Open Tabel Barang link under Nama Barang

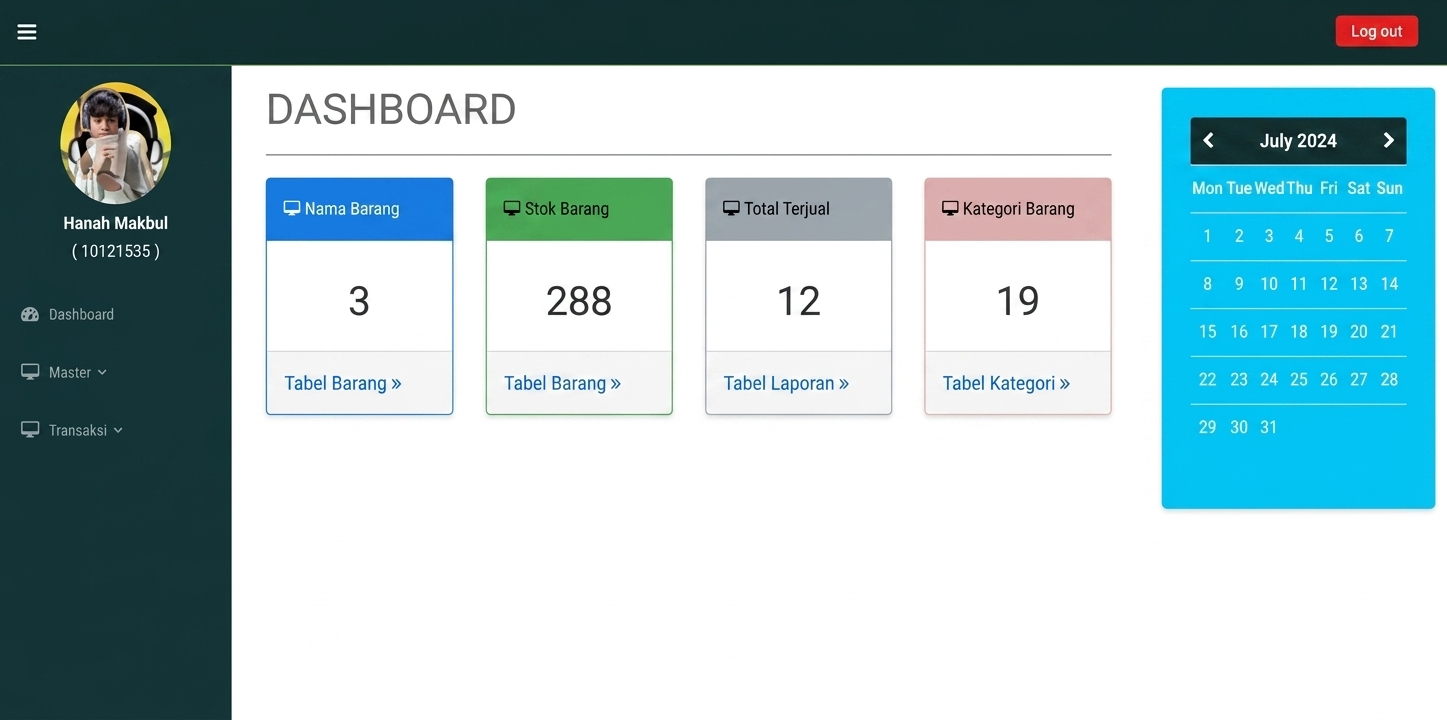click(x=343, y=383)
